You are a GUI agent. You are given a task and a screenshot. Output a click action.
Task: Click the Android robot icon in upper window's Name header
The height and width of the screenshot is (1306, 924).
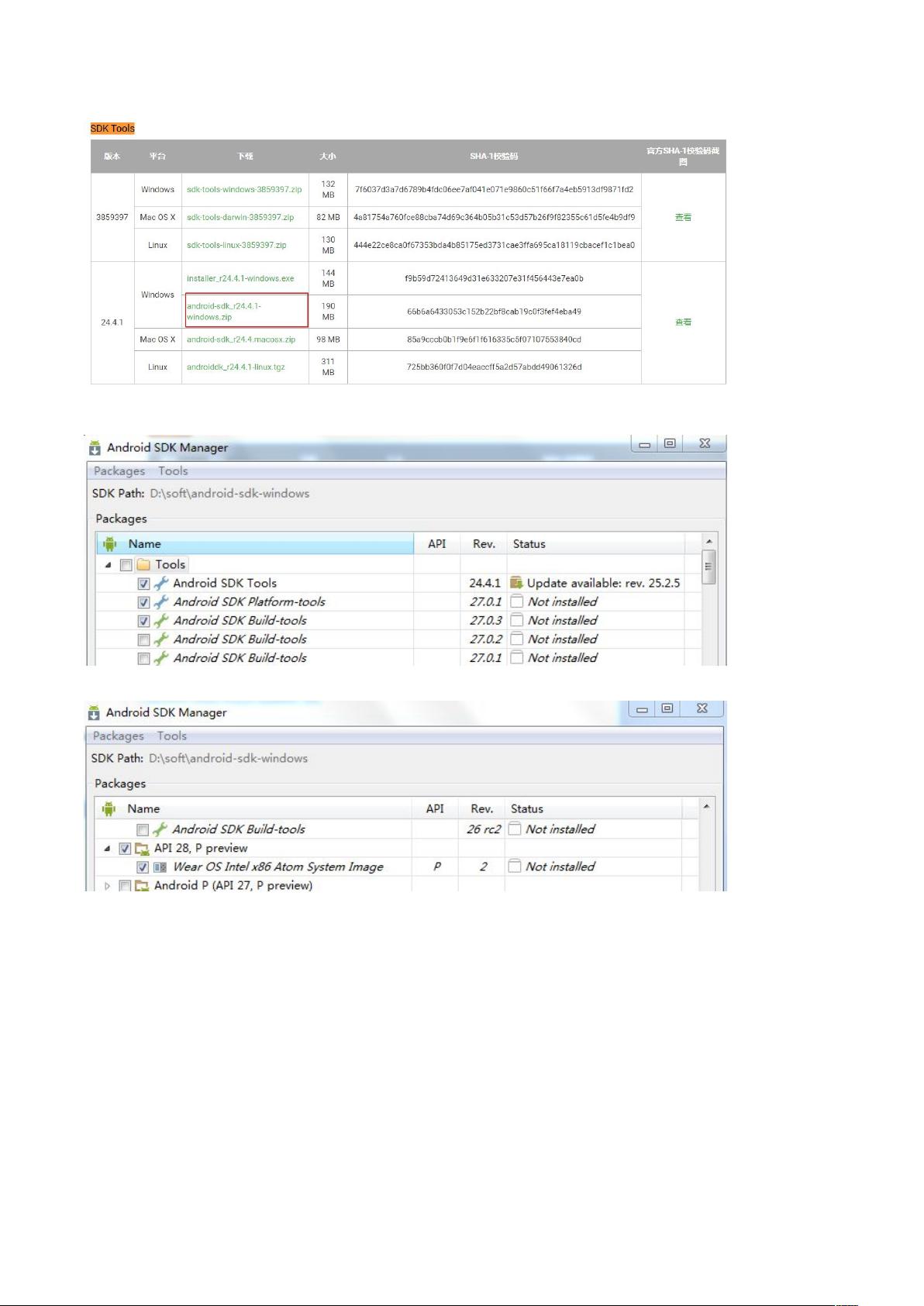[110, 544]
